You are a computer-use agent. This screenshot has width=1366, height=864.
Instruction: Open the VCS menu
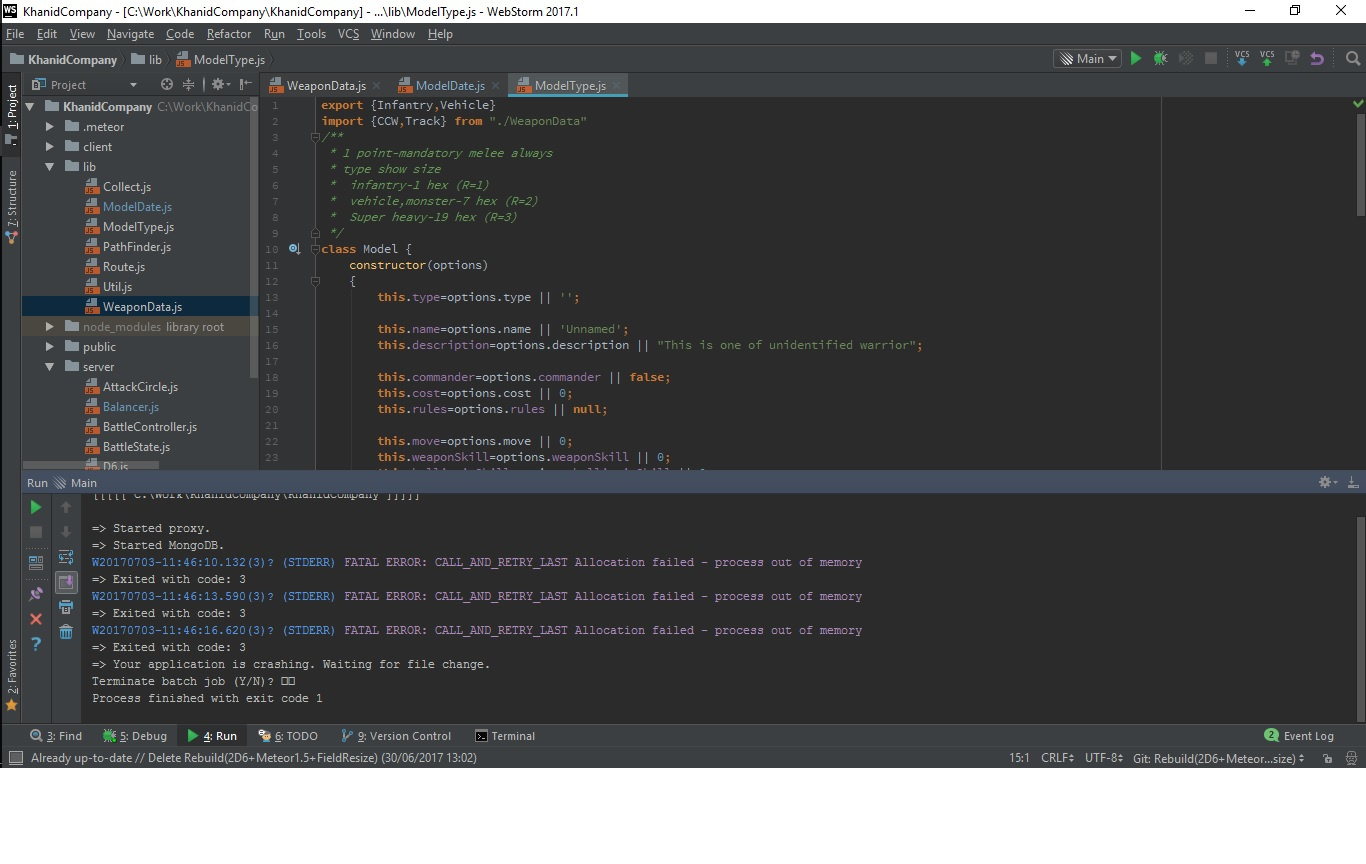[x=348, y=34]
